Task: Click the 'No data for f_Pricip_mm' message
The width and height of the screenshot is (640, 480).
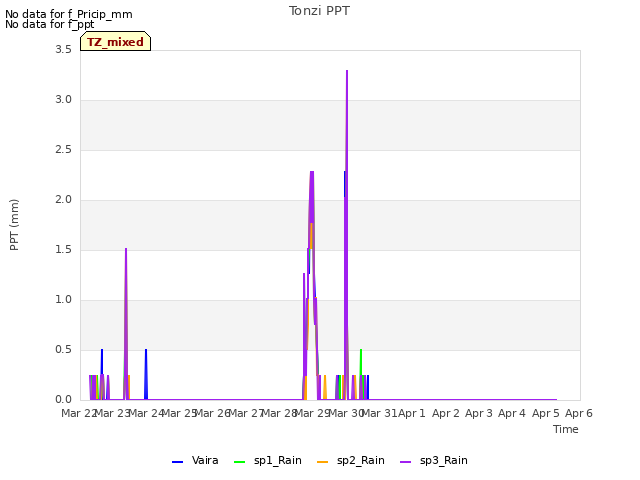Action: (x=69, y=14)
